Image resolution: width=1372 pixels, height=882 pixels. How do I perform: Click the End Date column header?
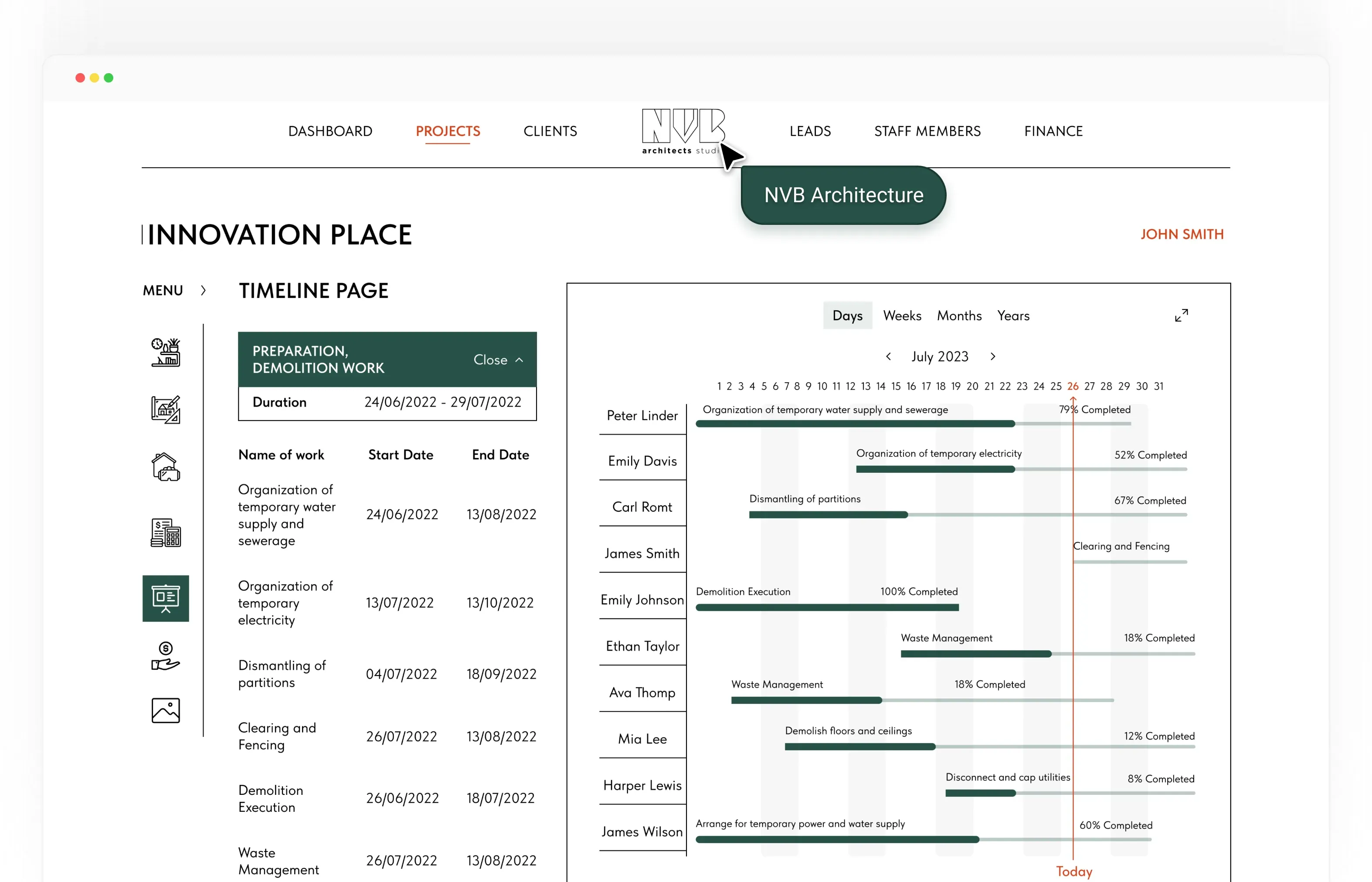coord(501,455)
